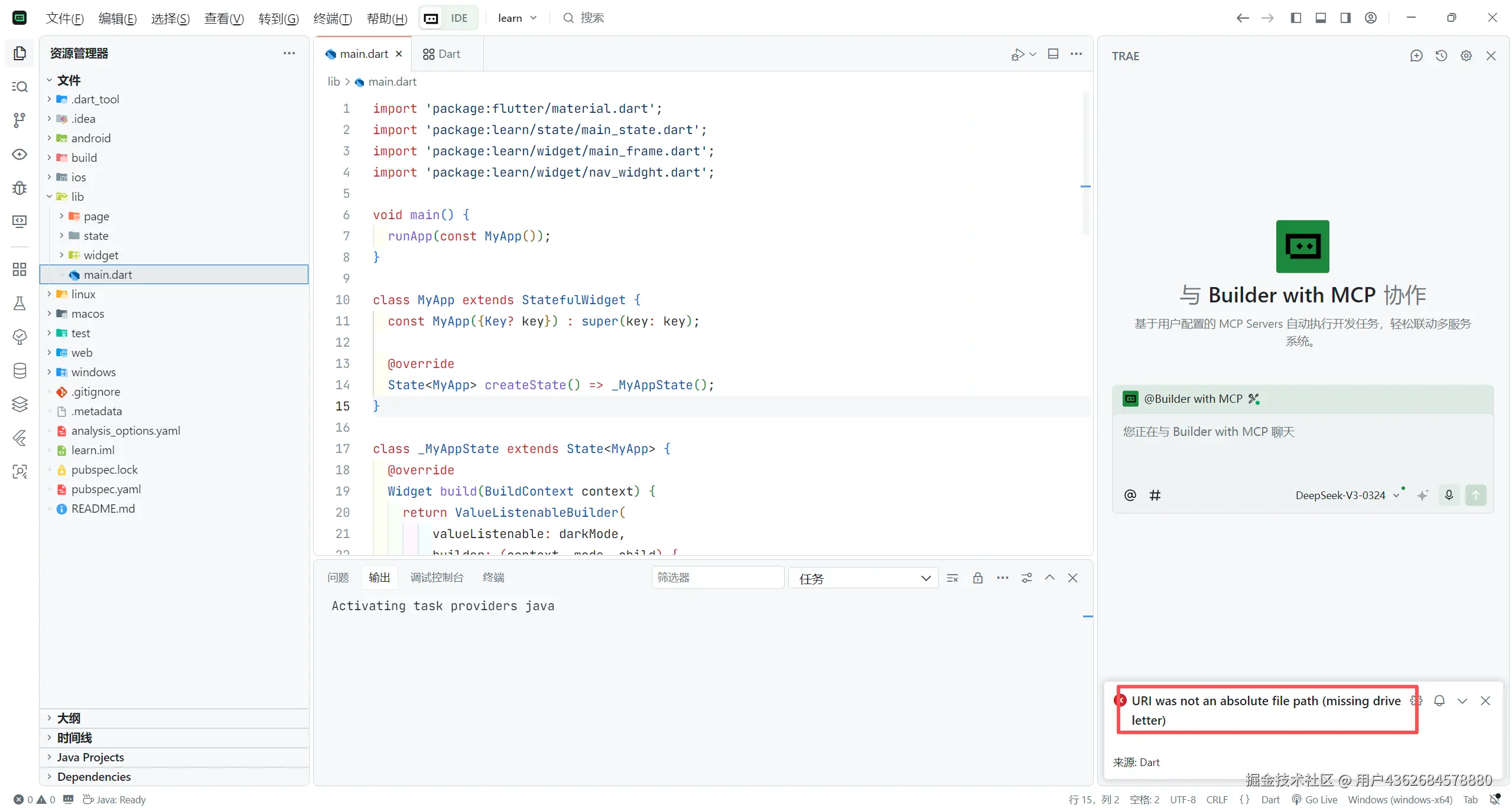The width and height of the screenshot is (1512, 808).
Task: Open the Source Control sidebar icon
Action: [19, 120]
